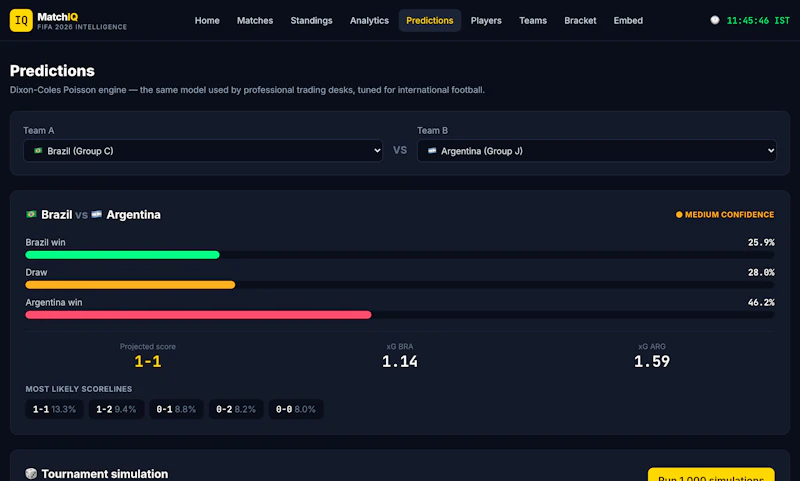Go to the Embed page
800x481 pixels.
click(x=628, y=20)
